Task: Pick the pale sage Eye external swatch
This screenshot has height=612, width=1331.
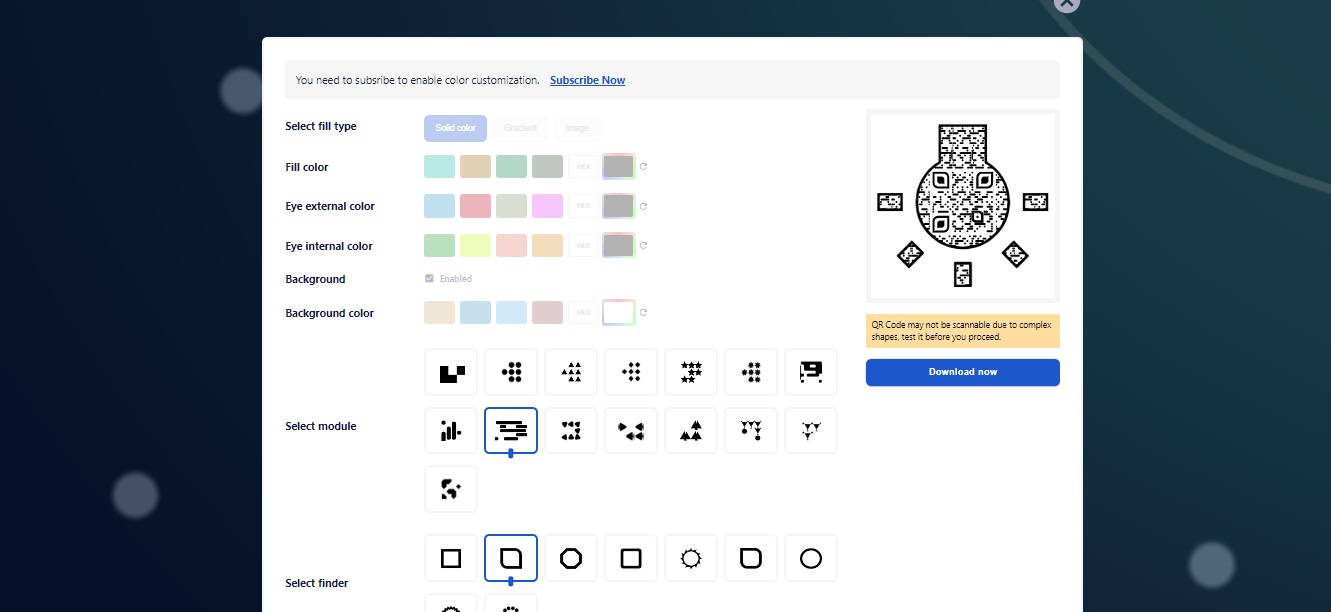Action: point(511,206)
